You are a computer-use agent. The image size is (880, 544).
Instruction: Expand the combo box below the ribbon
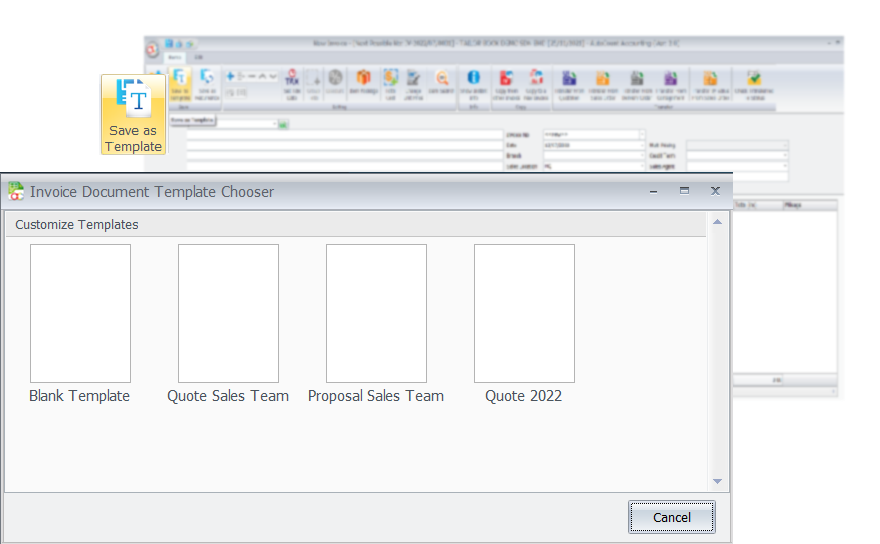(x=273, y=124)
